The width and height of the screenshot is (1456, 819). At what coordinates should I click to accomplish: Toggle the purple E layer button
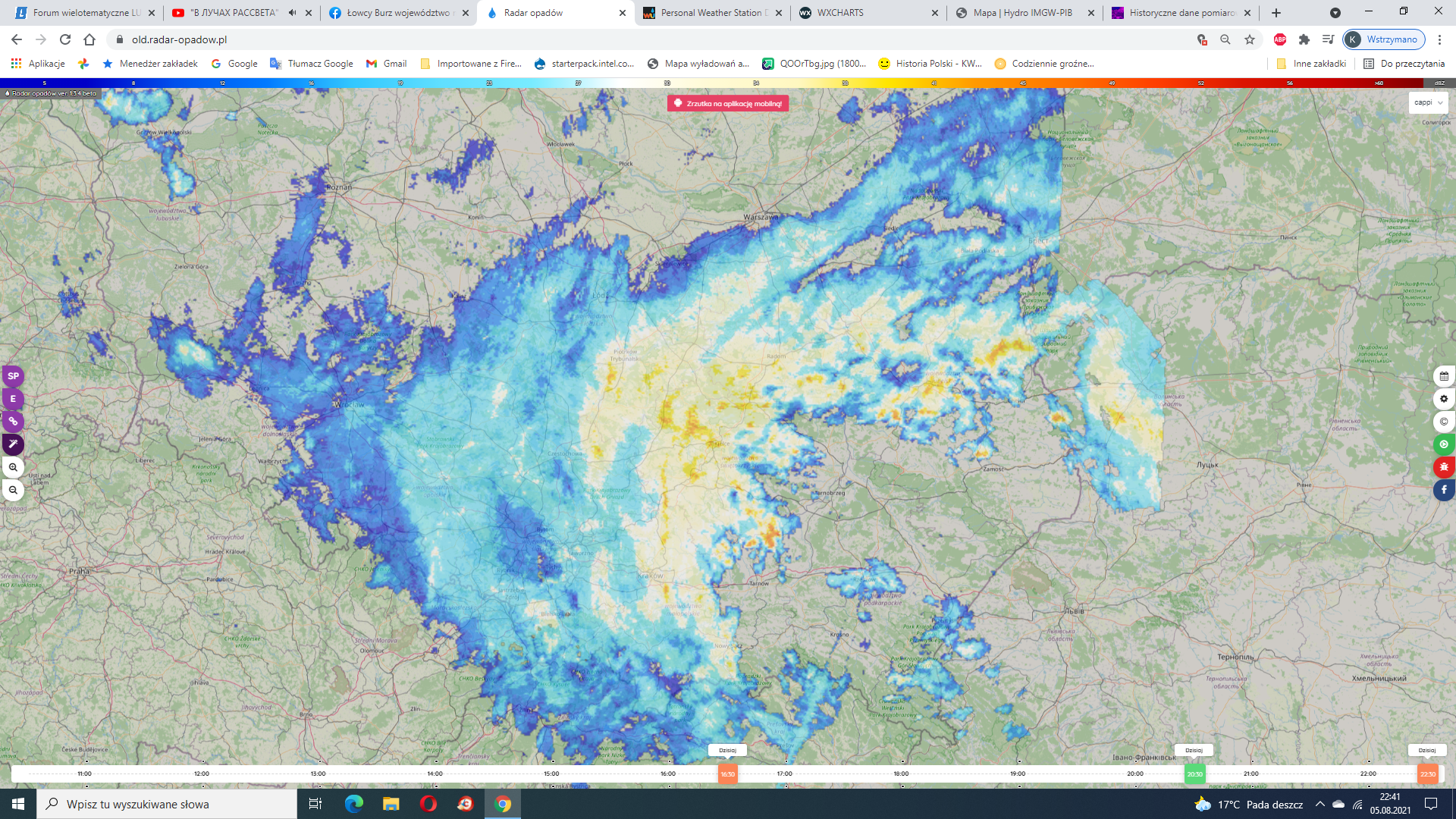tap(13, 399)
